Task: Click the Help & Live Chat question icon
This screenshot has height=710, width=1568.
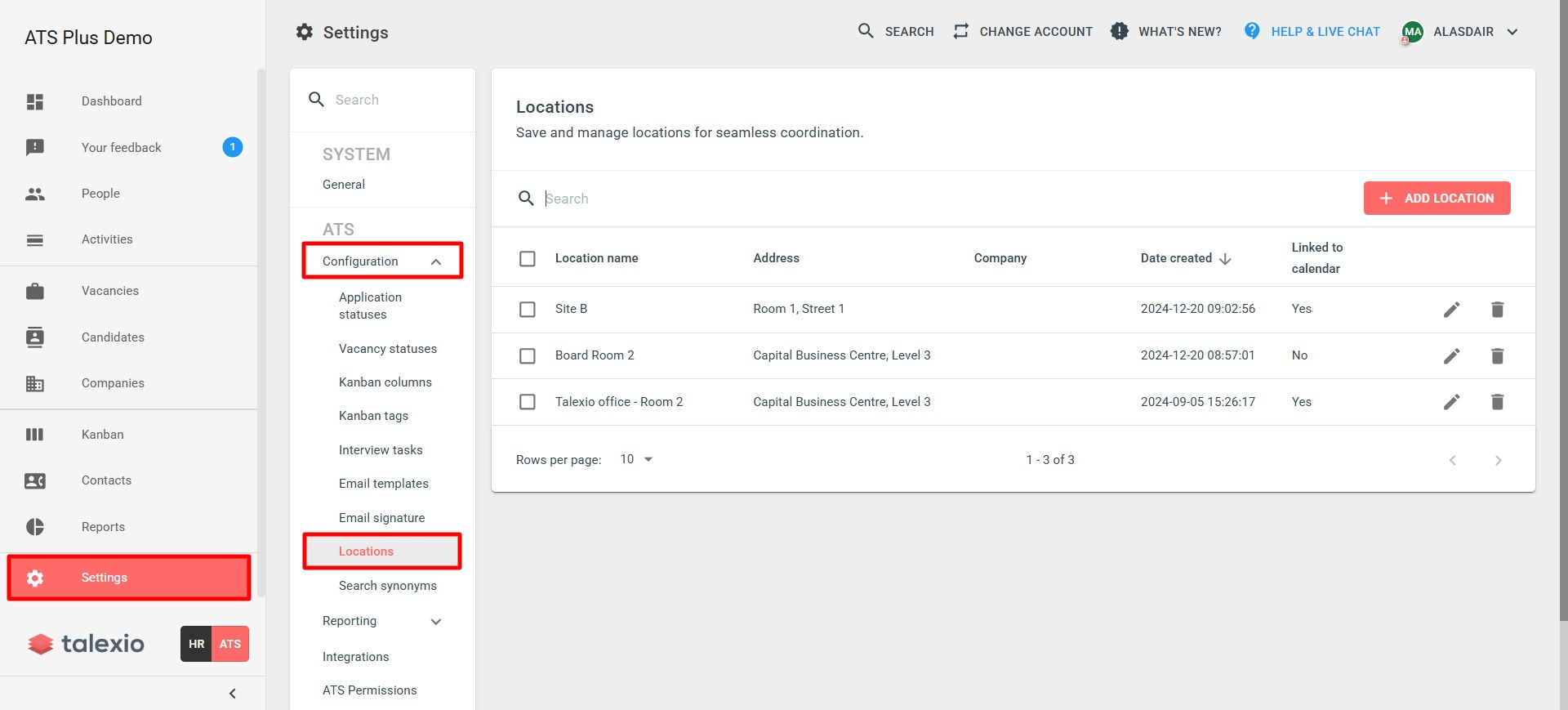Action: tap(1251, 31)
